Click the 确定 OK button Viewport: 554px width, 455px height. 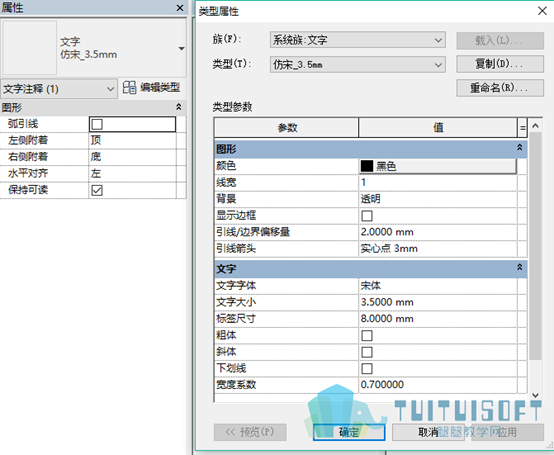click(x=349, y=432)
